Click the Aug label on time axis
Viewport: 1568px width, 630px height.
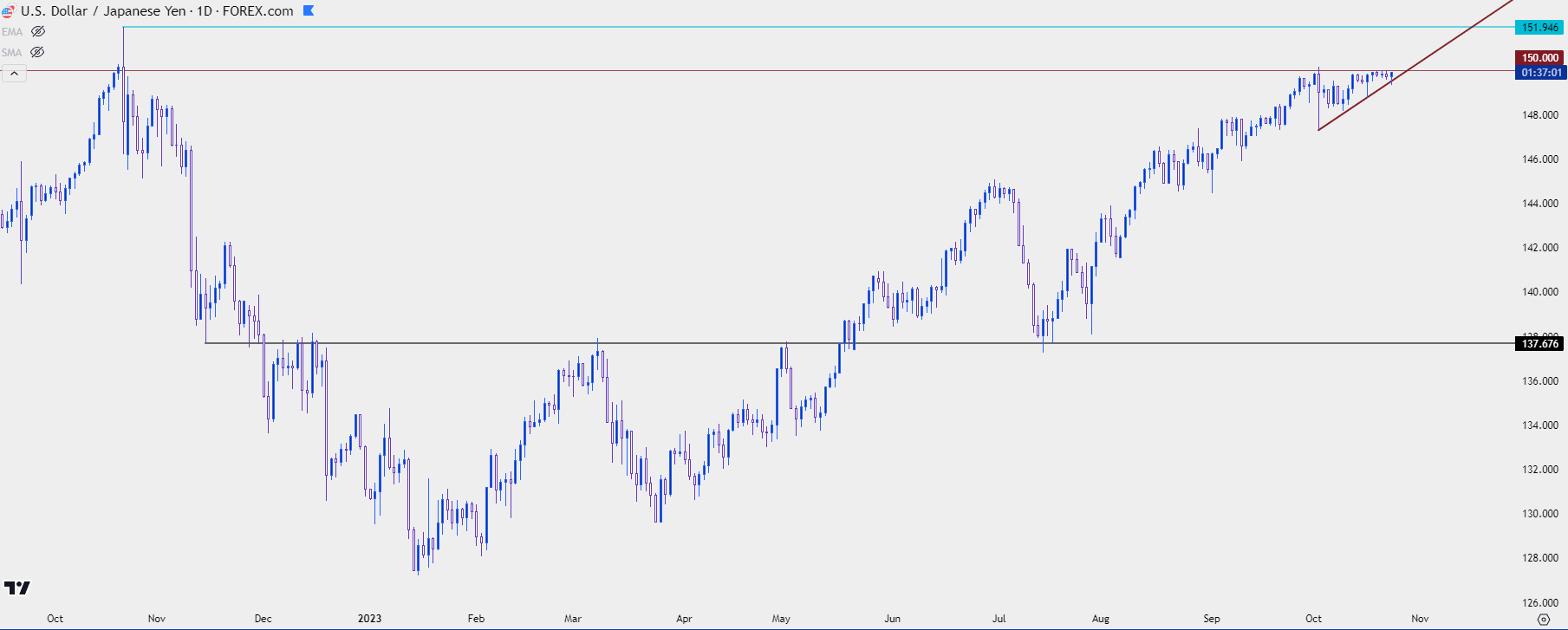(1100, 619)
